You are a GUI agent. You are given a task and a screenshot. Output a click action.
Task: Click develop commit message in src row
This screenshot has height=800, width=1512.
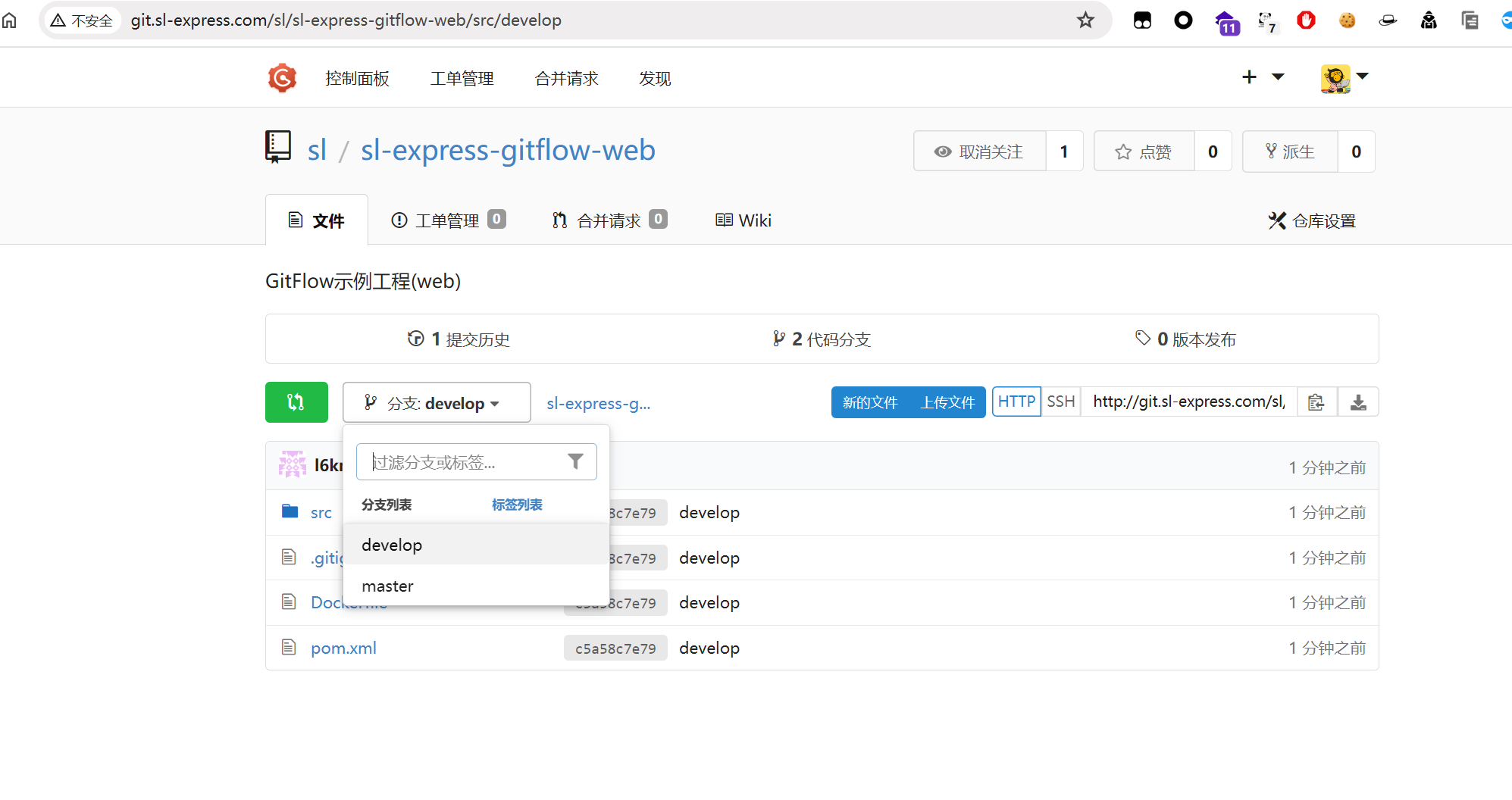pos(709,512)
